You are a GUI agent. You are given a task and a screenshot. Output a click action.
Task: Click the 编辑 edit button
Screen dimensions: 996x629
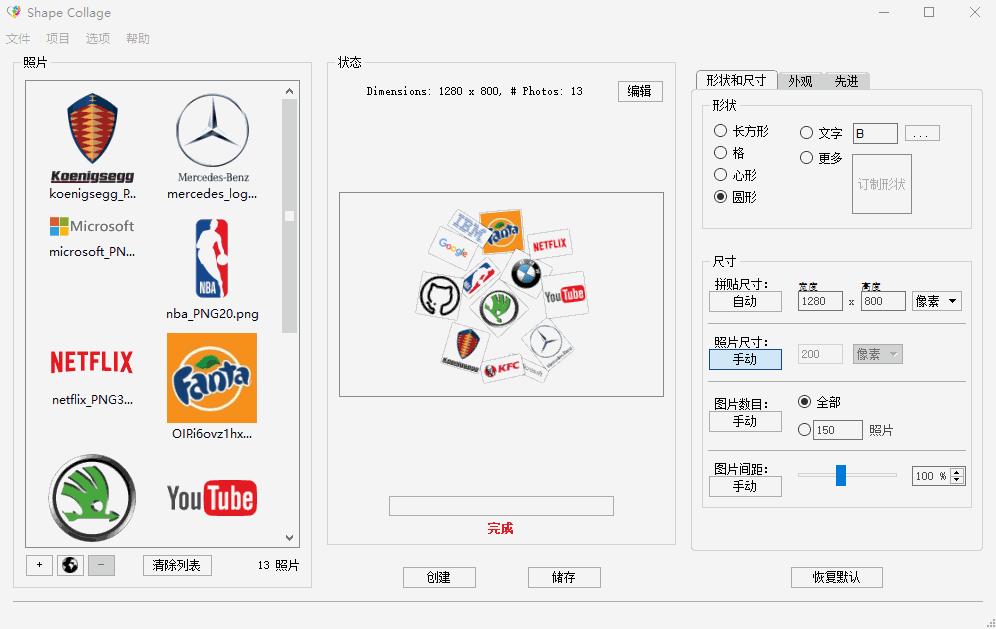coord(640,91)
